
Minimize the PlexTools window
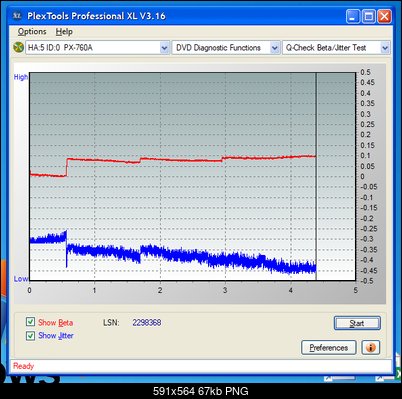[353, 16]
